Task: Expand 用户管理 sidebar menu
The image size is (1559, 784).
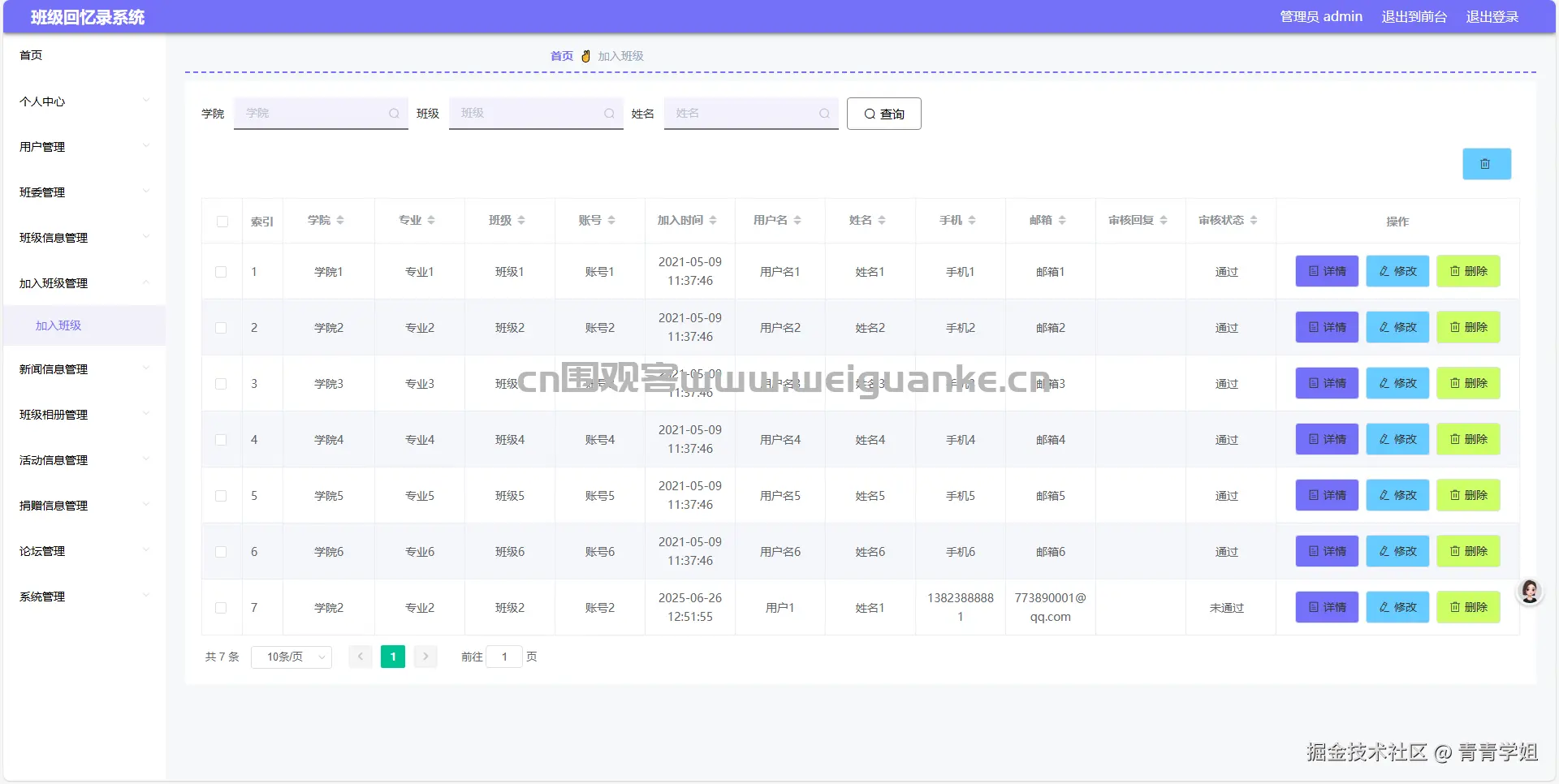Action: pyautogui.click(x=84, y=147)
